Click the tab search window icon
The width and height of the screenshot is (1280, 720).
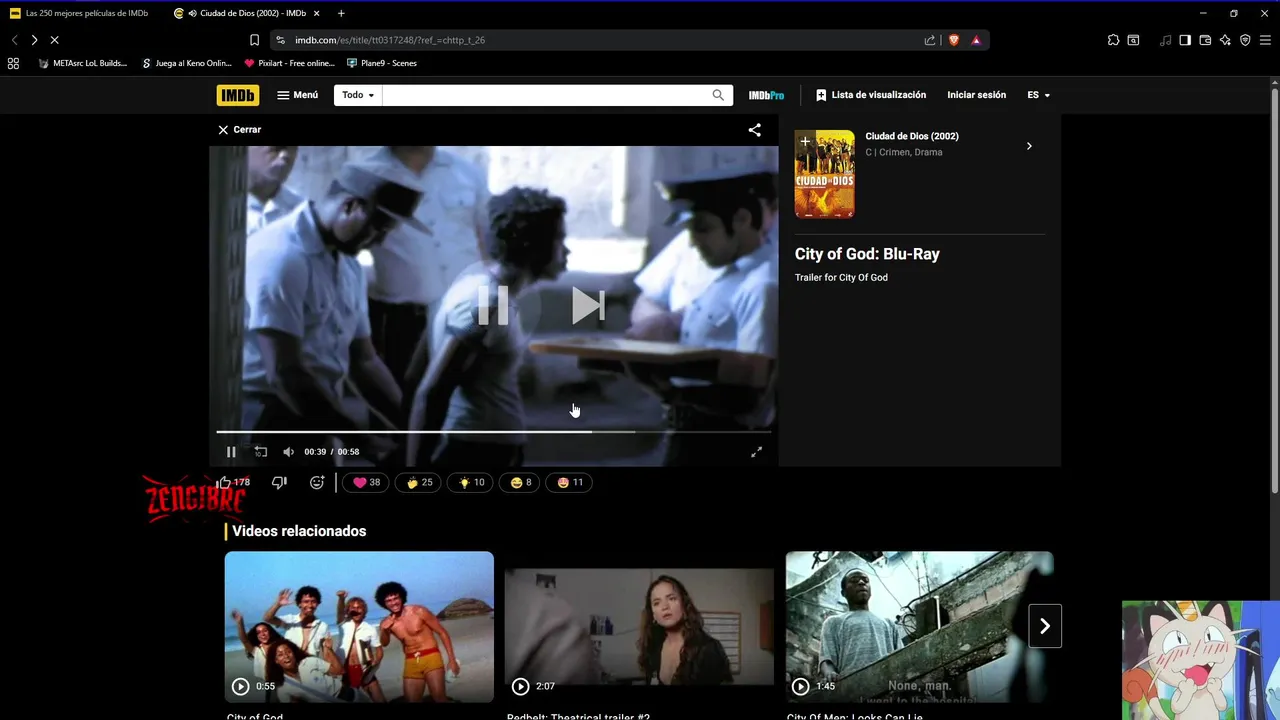[1133, 40]
